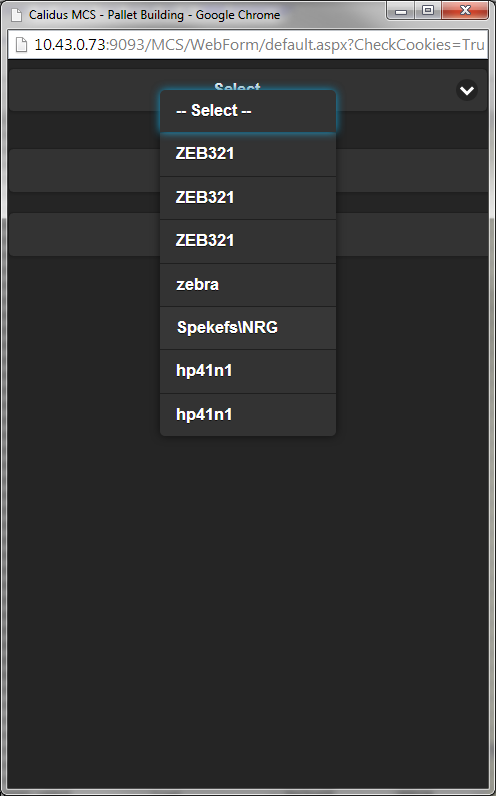This screenshot has width=496, height=796.
Task: Choose the zebra printer option
Action: tap(248, 285)
